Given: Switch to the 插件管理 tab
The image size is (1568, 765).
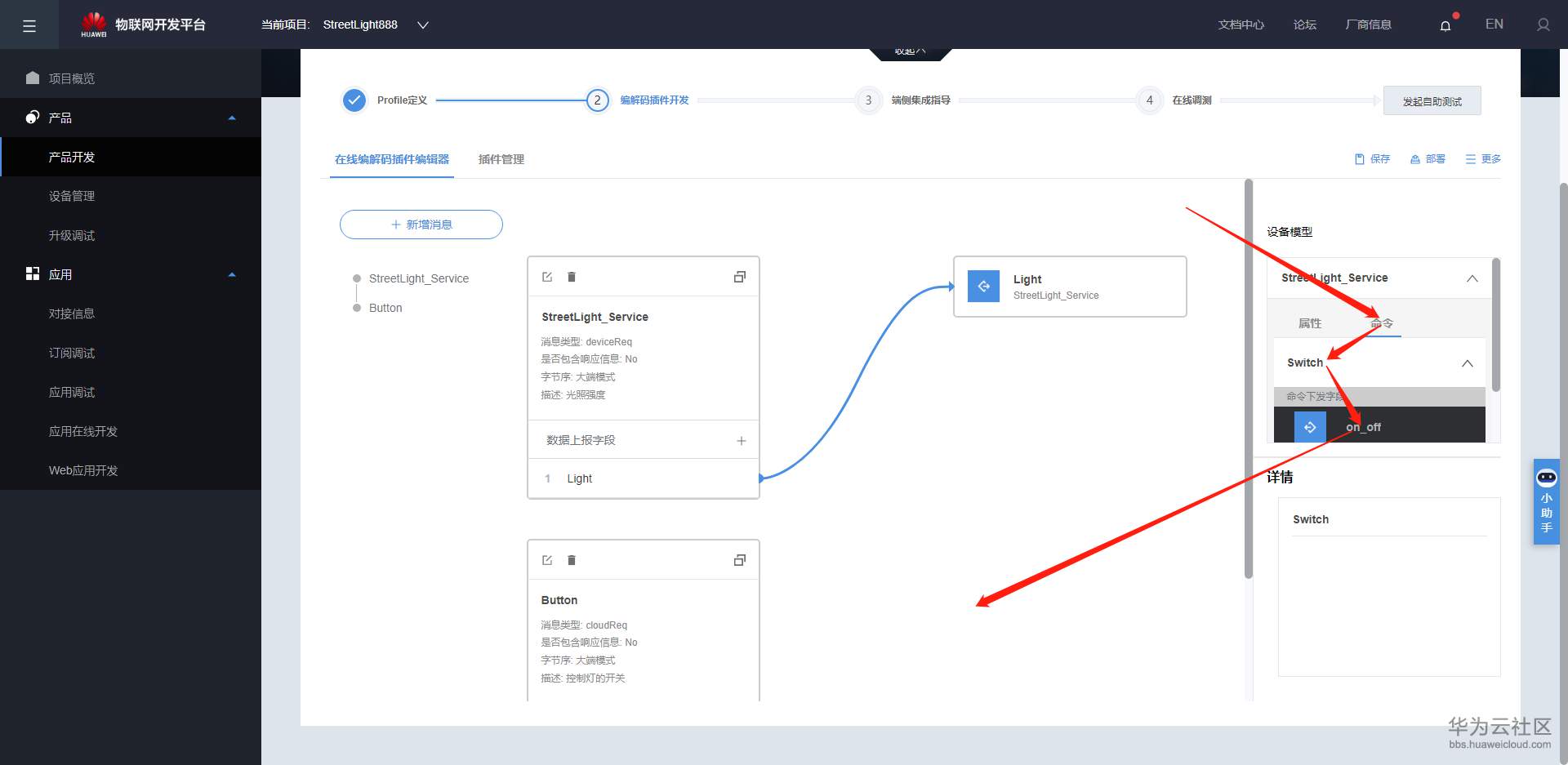Looking at the screenshot, I should (x=501, y=159).
